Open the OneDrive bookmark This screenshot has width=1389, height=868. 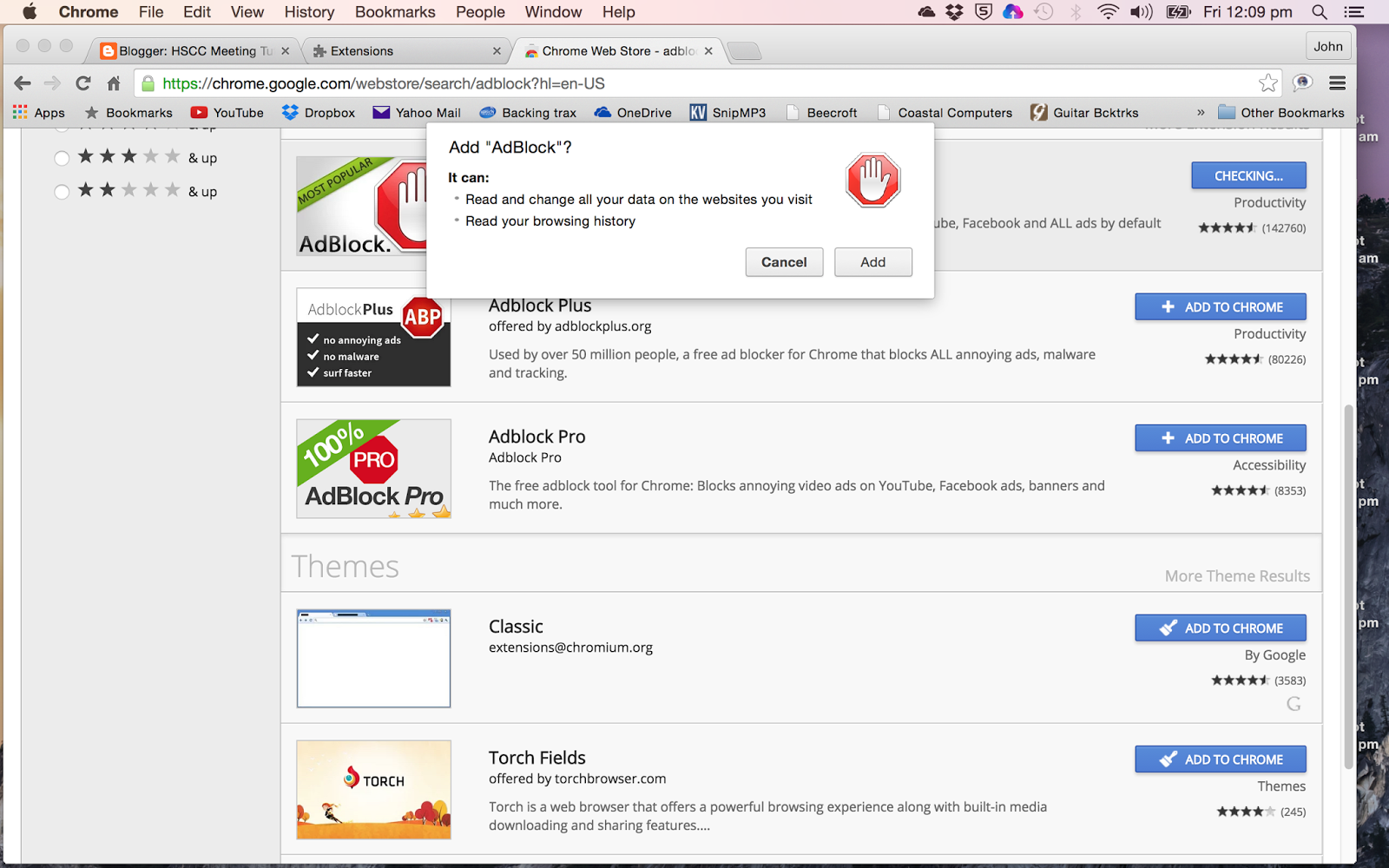tap(633, 113)
